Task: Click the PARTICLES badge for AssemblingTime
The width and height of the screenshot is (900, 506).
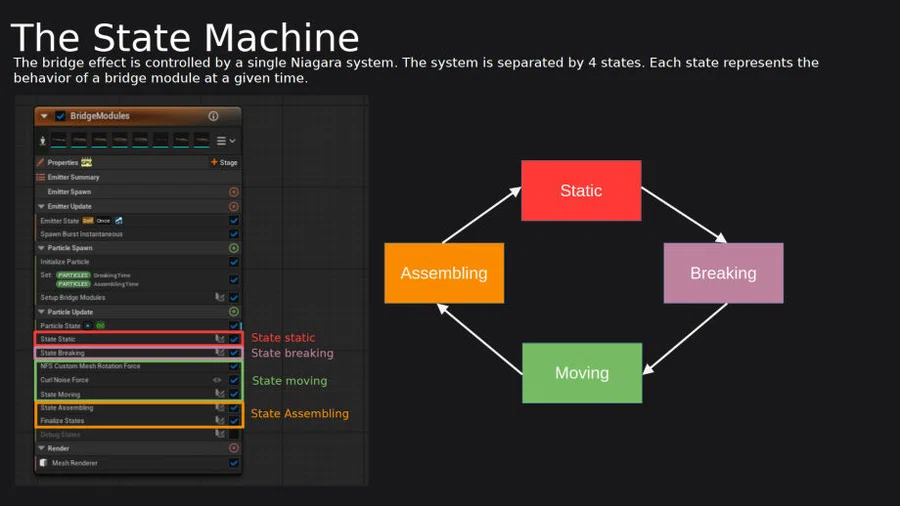Action: click(73, 284)
